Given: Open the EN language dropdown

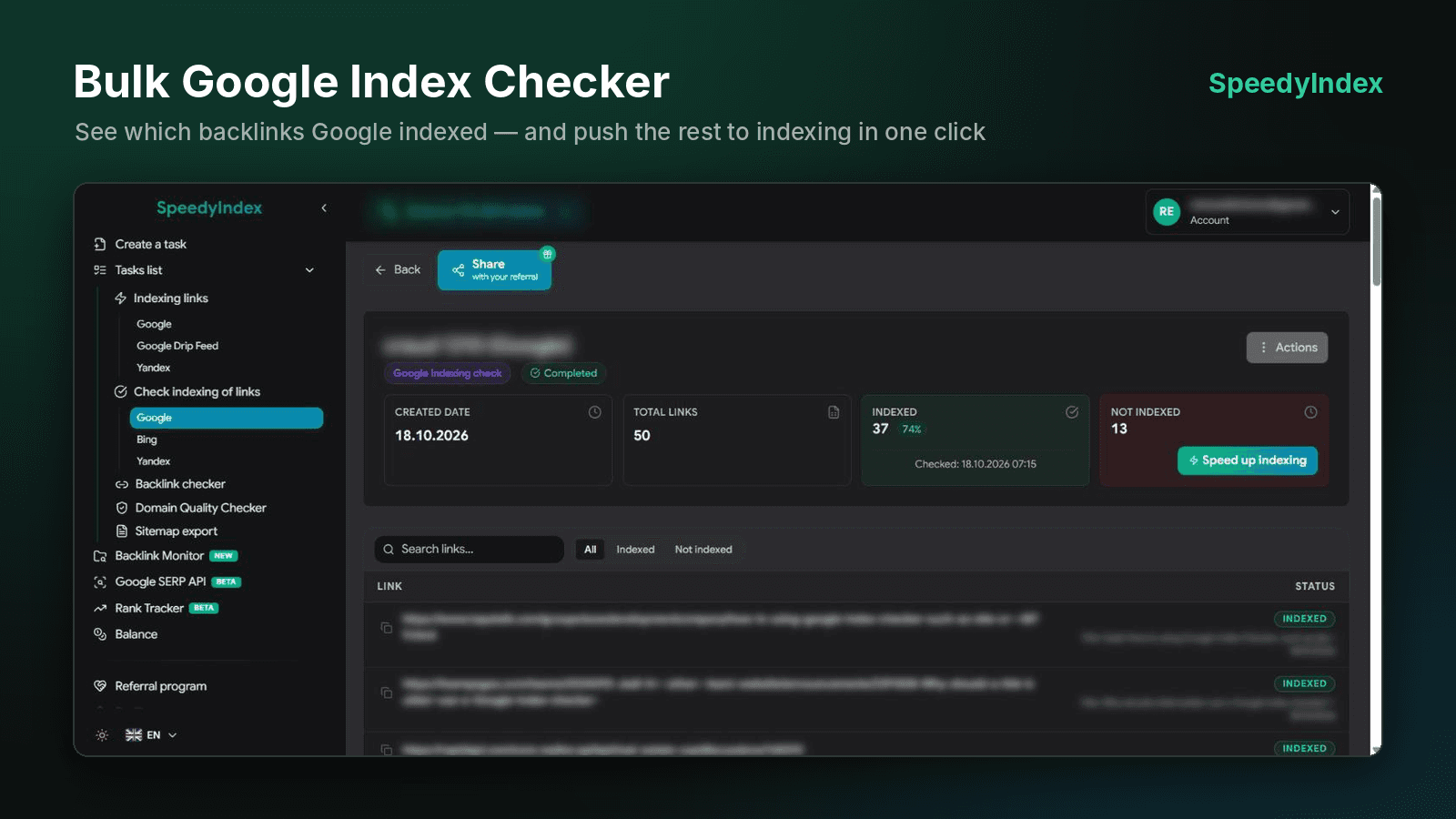Looking at the screenshot, I should pos(151,735).
